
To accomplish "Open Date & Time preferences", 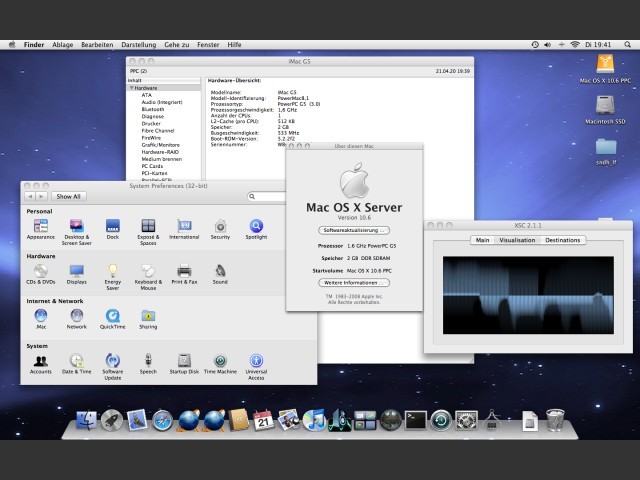I will 76,364.
